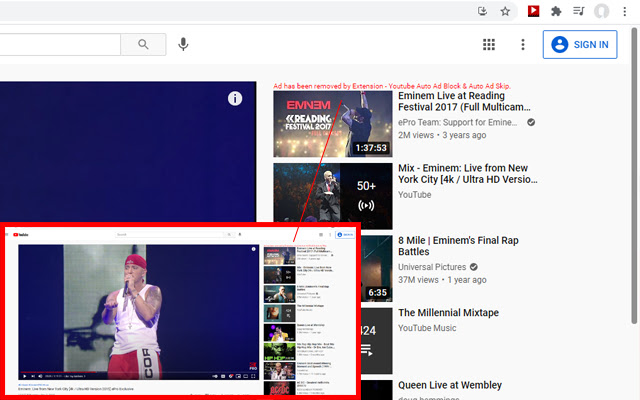Click the install app icon in address bar

click(x=482, y=12)
